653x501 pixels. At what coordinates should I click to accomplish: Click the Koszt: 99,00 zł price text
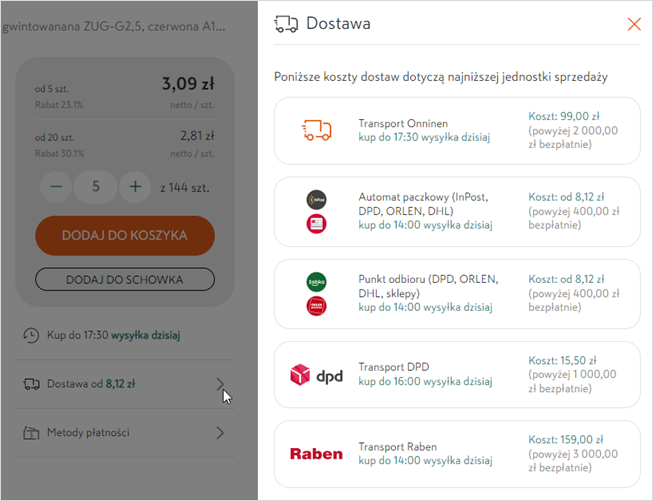point(564,116)
